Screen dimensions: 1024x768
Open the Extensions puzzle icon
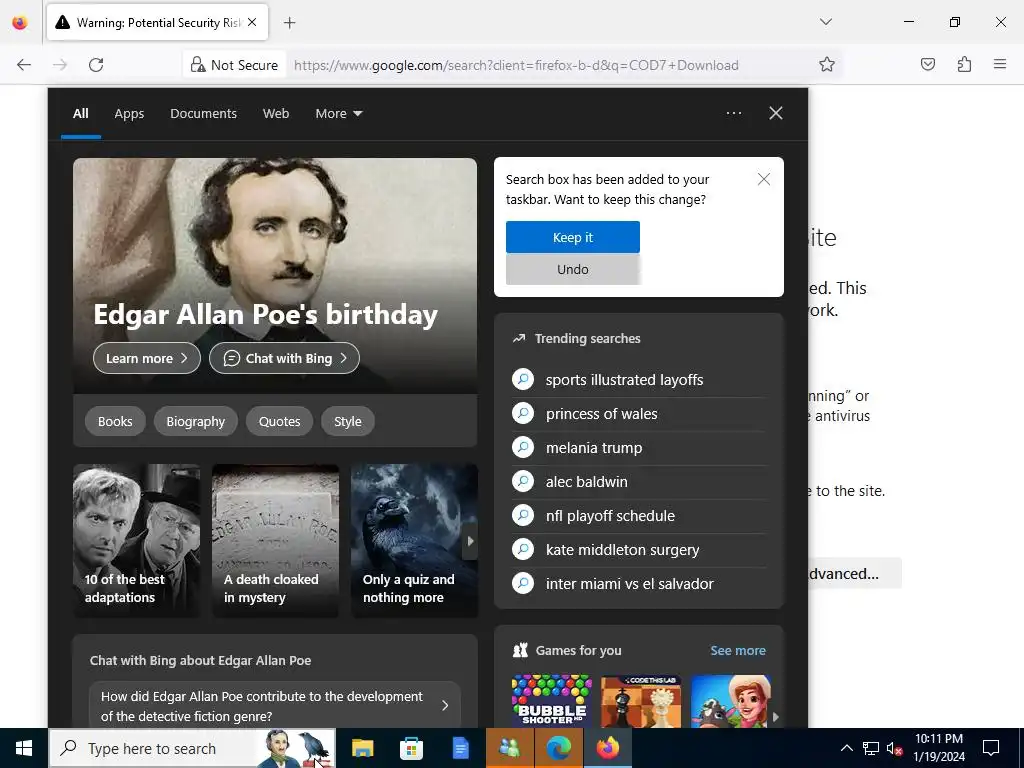pyautogui.click(x=964, y=64)
